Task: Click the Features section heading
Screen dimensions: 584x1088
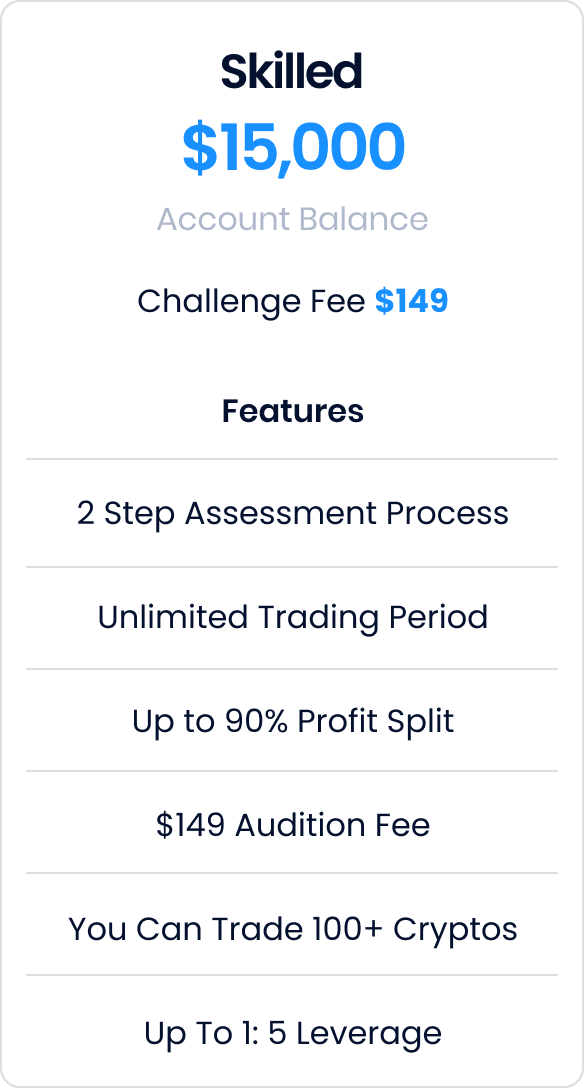Action: [x=292, y=411]
